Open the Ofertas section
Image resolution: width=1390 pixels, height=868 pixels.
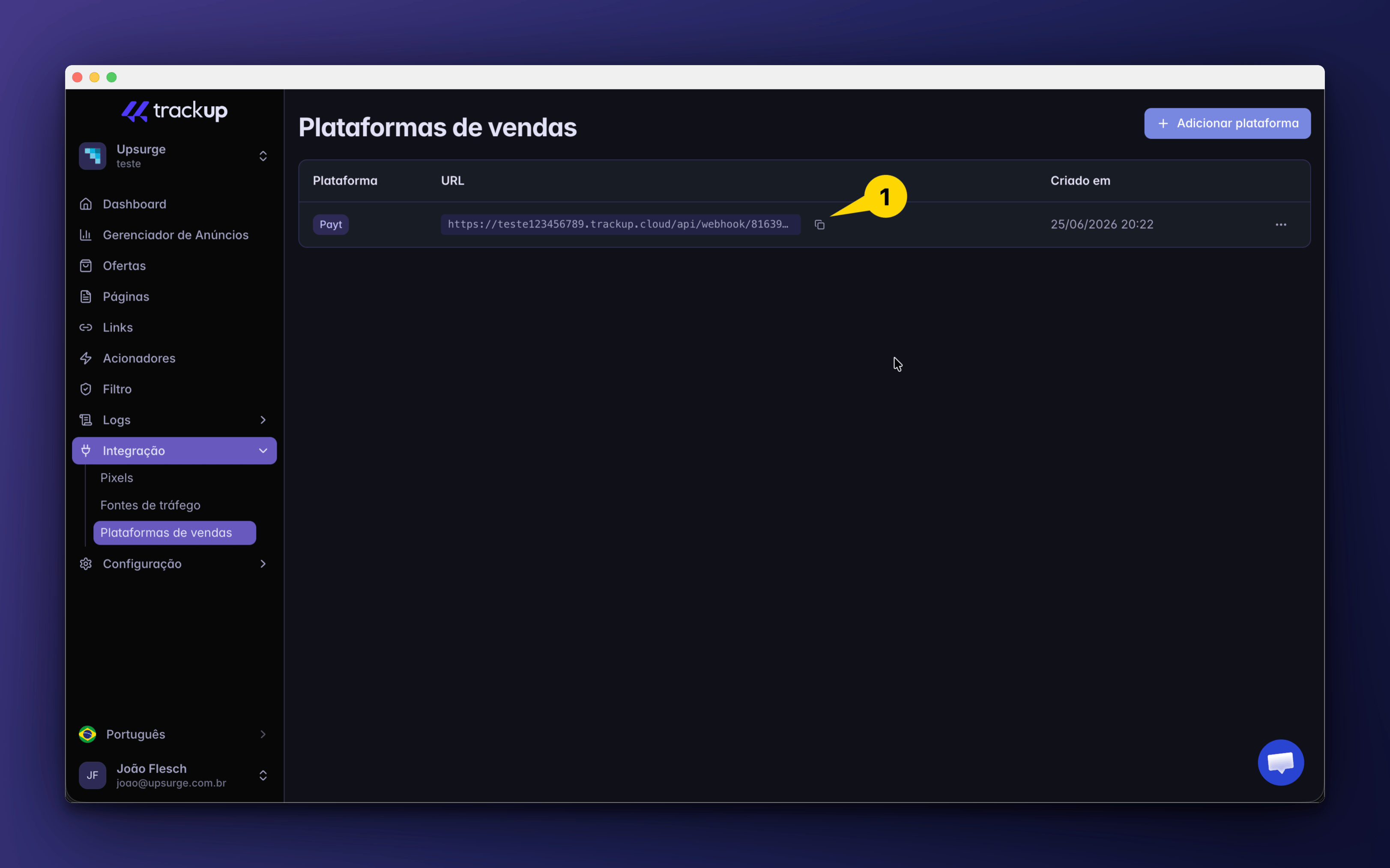(174, 266)
